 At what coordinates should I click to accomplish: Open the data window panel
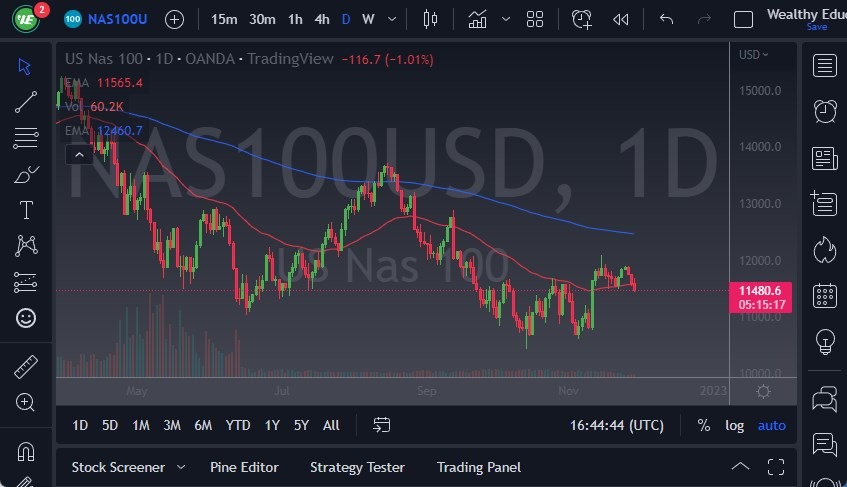point(824,204)
